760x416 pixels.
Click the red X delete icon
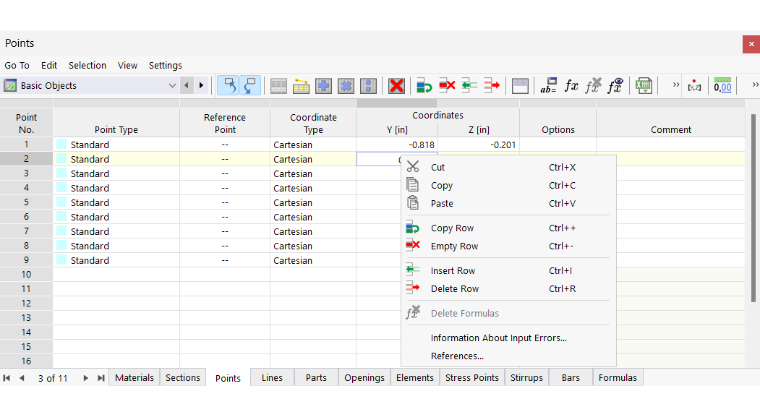[x=396, y=86]
